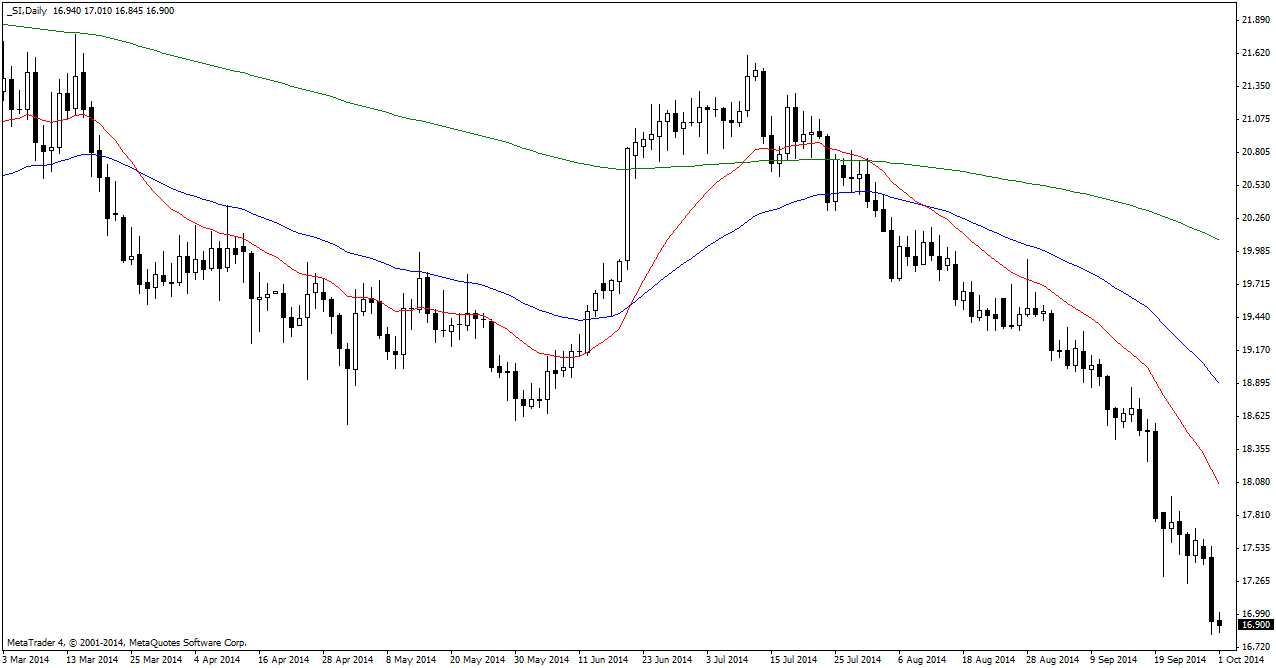Select the 21.075 price scale value

point(1255,119)
